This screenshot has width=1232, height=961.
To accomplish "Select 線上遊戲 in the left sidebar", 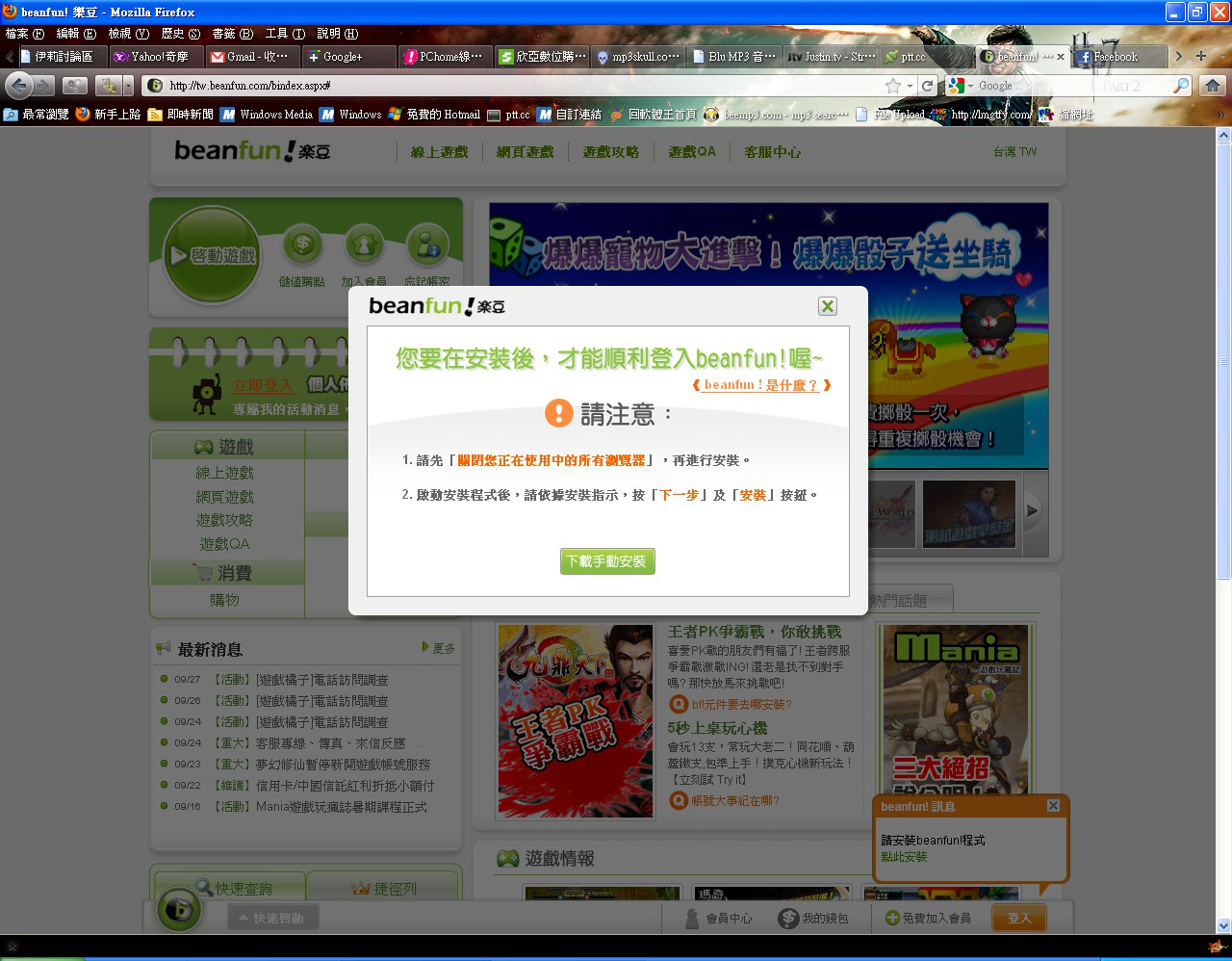I will (224, 473).
